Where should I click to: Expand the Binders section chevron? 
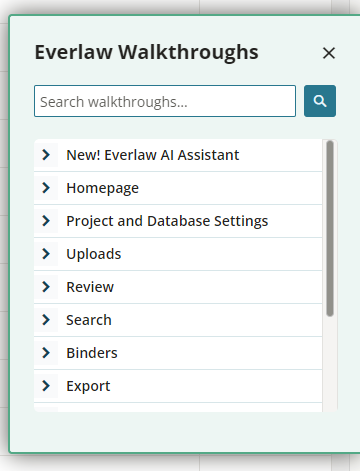[x=46, y=353]
